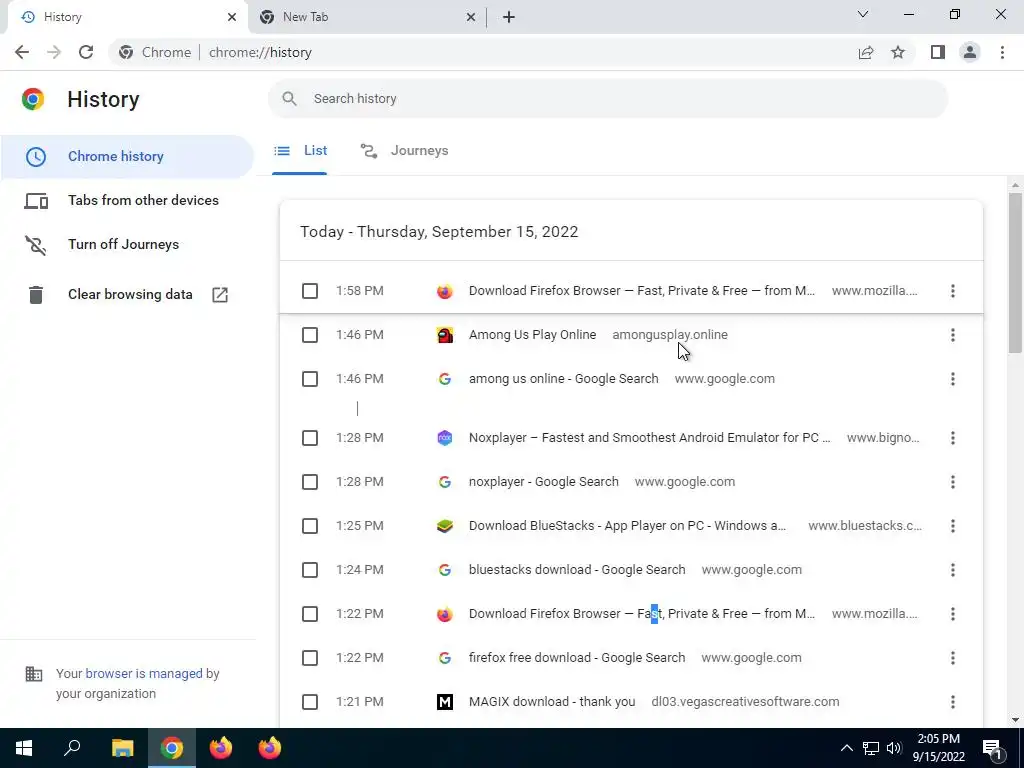
Task: Open actions menu for 1:58 PM Firefox entry
Action: coord(953,291)
